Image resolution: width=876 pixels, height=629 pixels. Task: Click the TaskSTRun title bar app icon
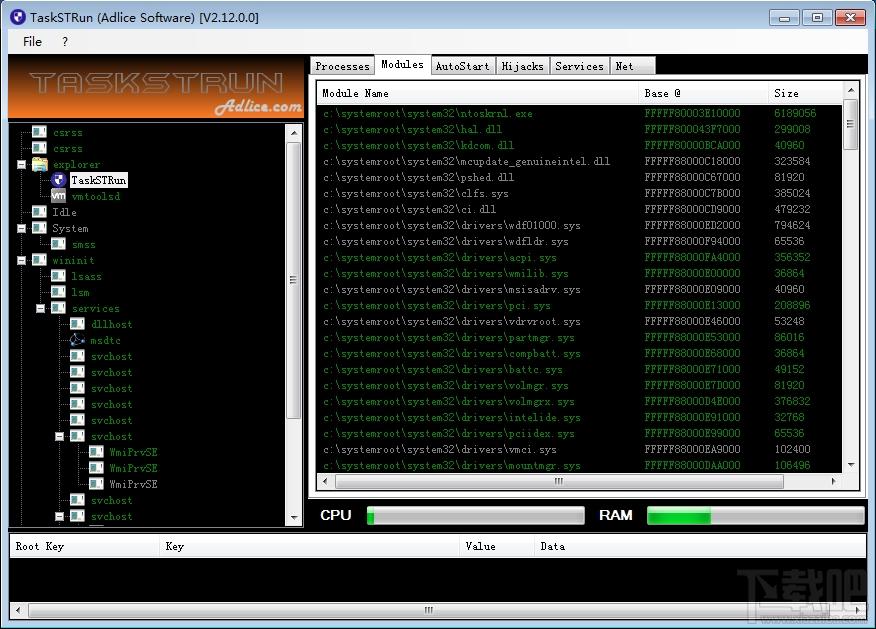(18, 17)
